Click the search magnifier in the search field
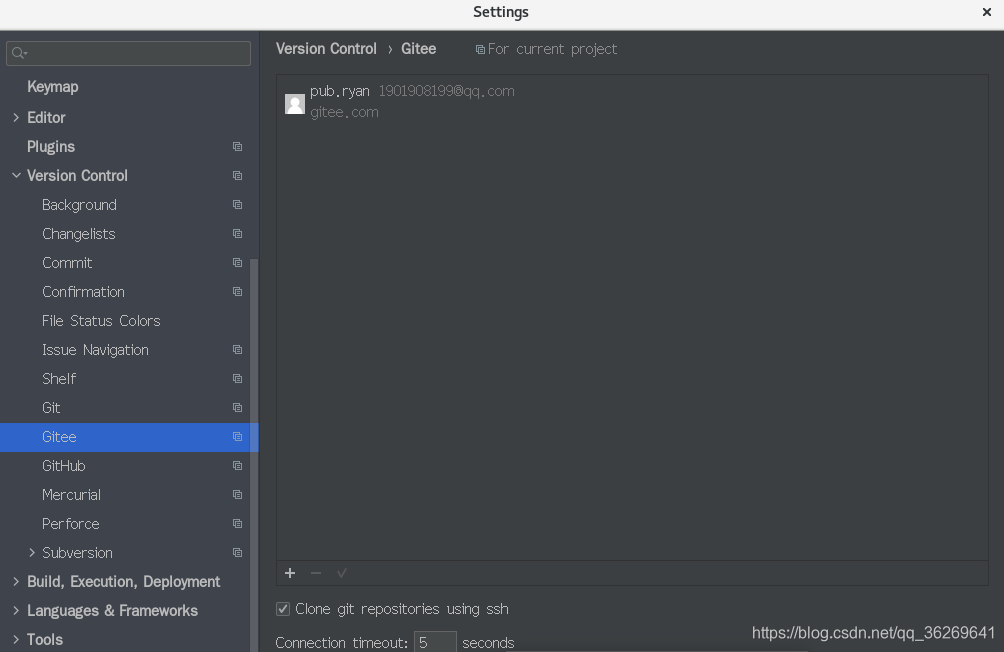 [x=16, y=52]
